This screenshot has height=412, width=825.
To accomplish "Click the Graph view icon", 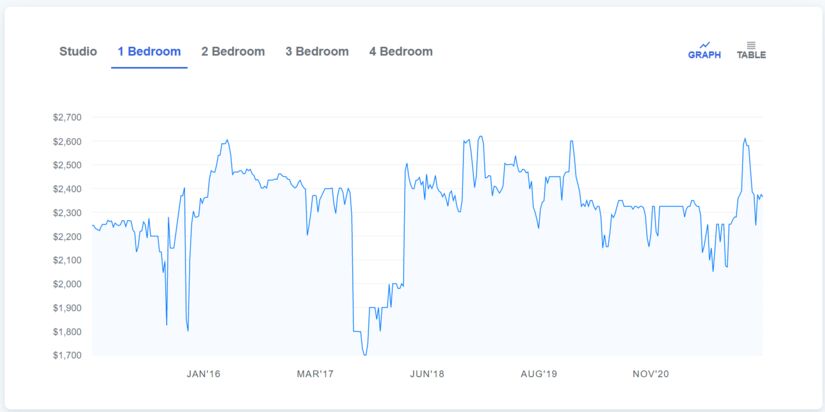I will tap(704, 50).
